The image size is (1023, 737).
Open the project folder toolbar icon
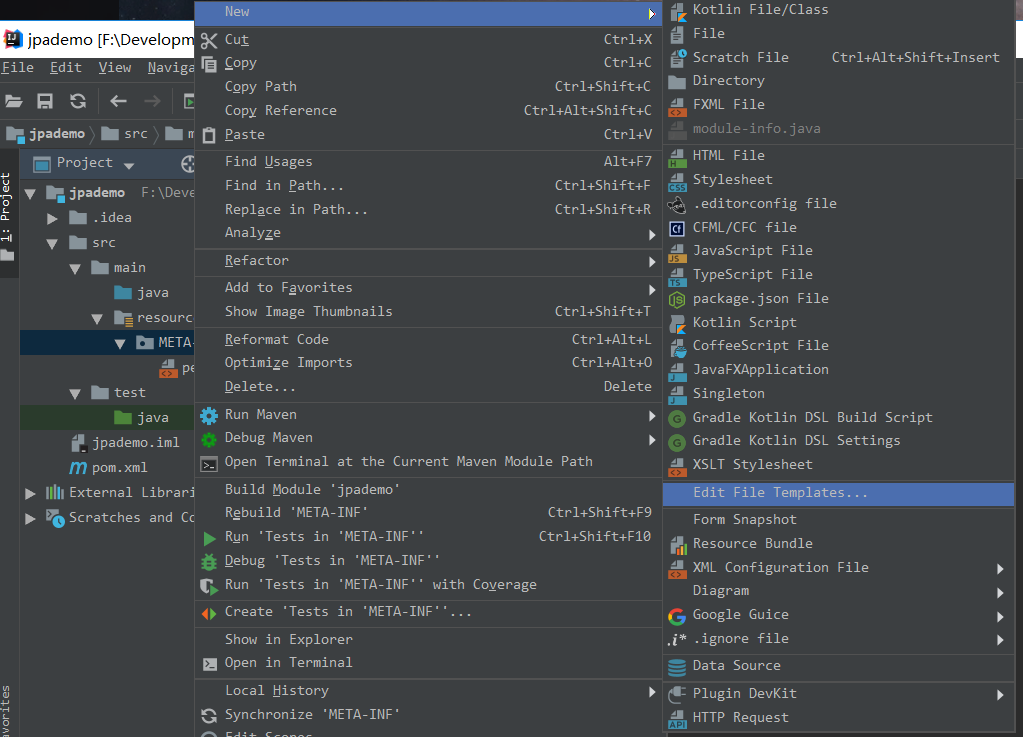pyautogui.click(x=14, y=101)
